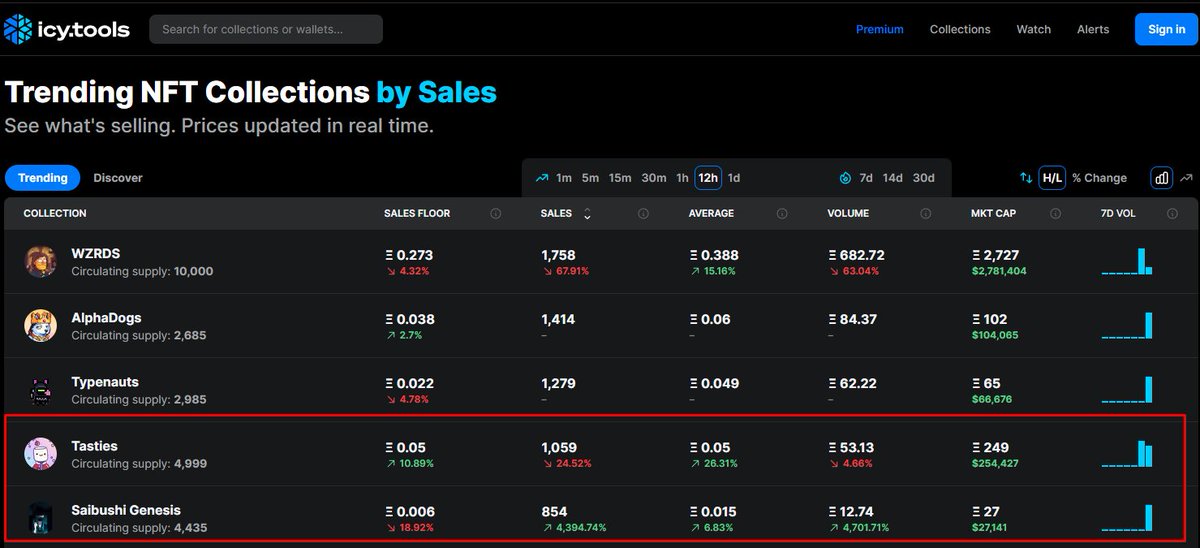Switch to bar chart view icon
1200x548 pixels.
pos(1161,178)
